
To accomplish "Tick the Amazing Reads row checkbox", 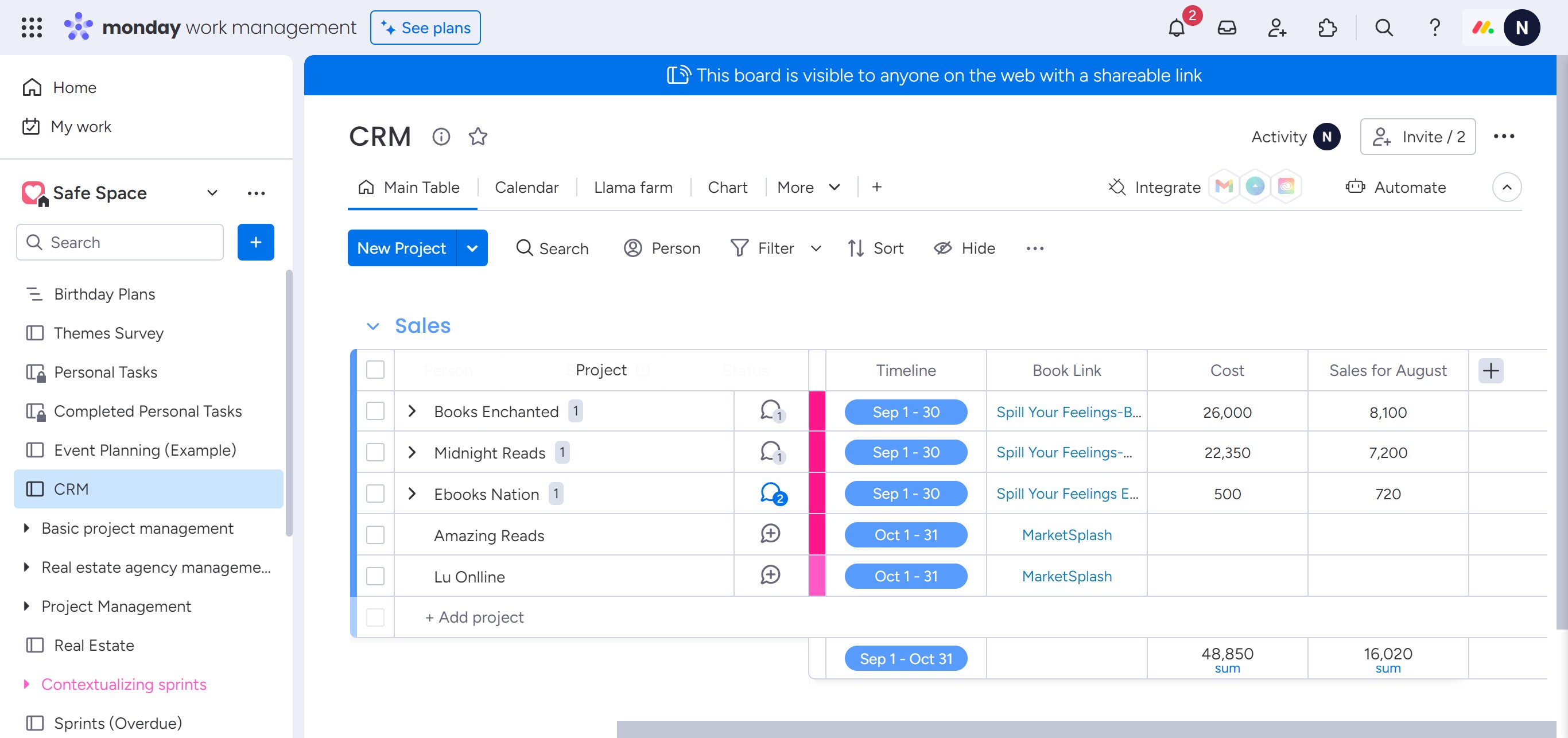I will tap(375, 535).
